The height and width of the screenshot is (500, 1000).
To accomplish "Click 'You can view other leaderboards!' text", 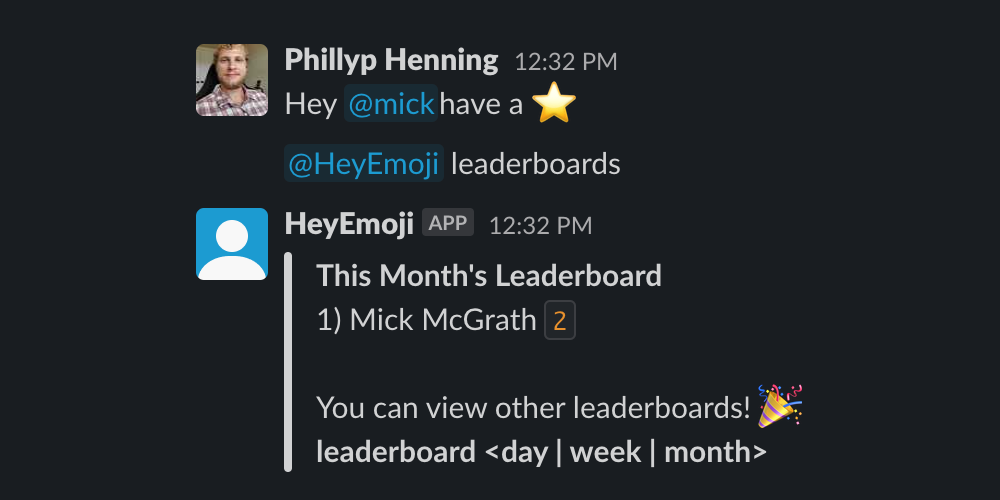I will coord(534,408).
